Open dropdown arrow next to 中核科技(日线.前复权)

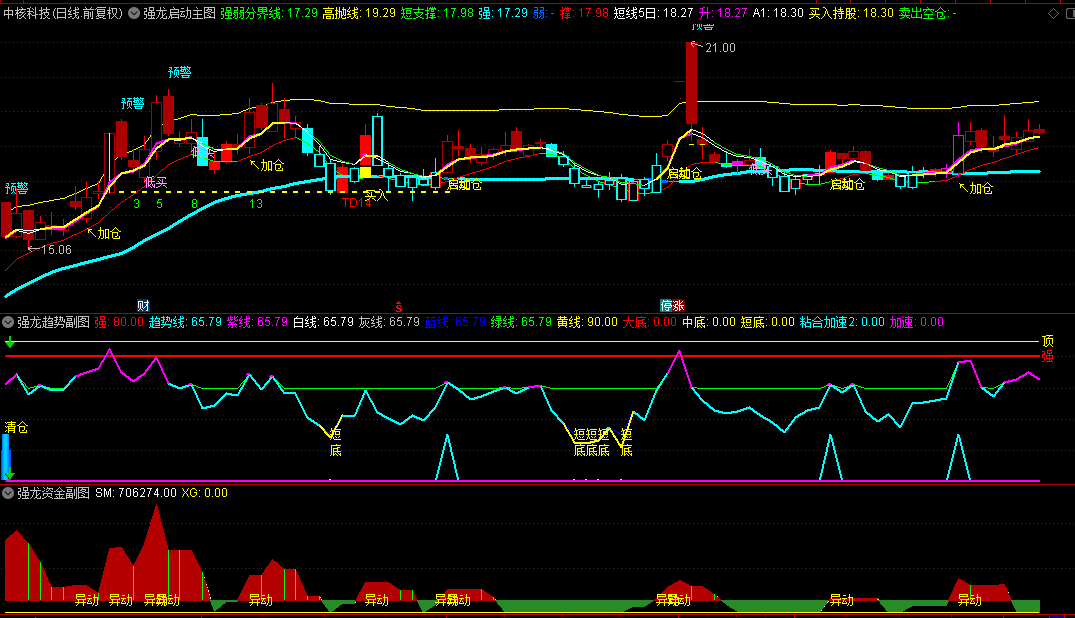[x=134, y=13]
